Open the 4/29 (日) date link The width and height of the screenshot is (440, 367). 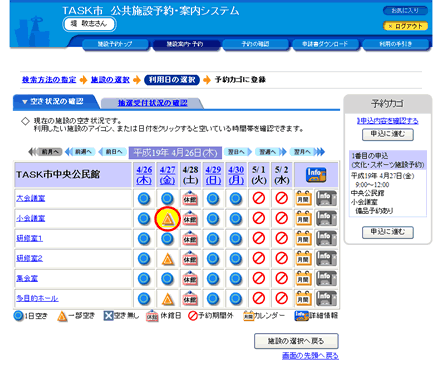click(213, 175)
